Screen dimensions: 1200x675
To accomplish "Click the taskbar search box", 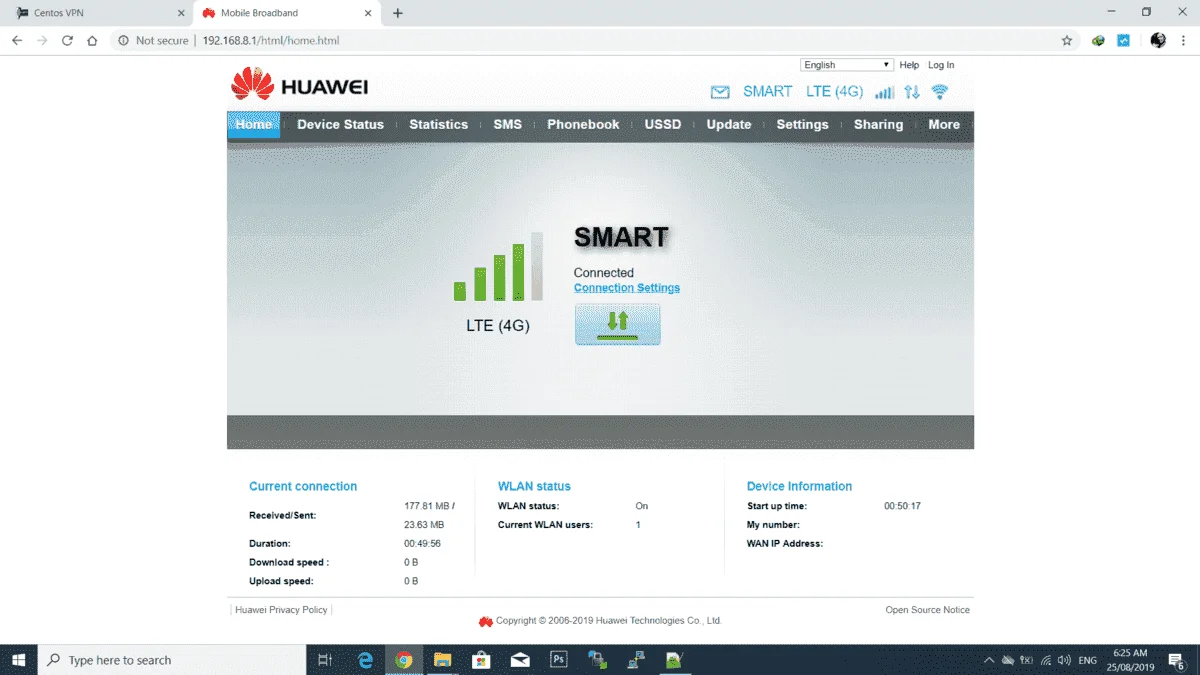I will point(172,660).
